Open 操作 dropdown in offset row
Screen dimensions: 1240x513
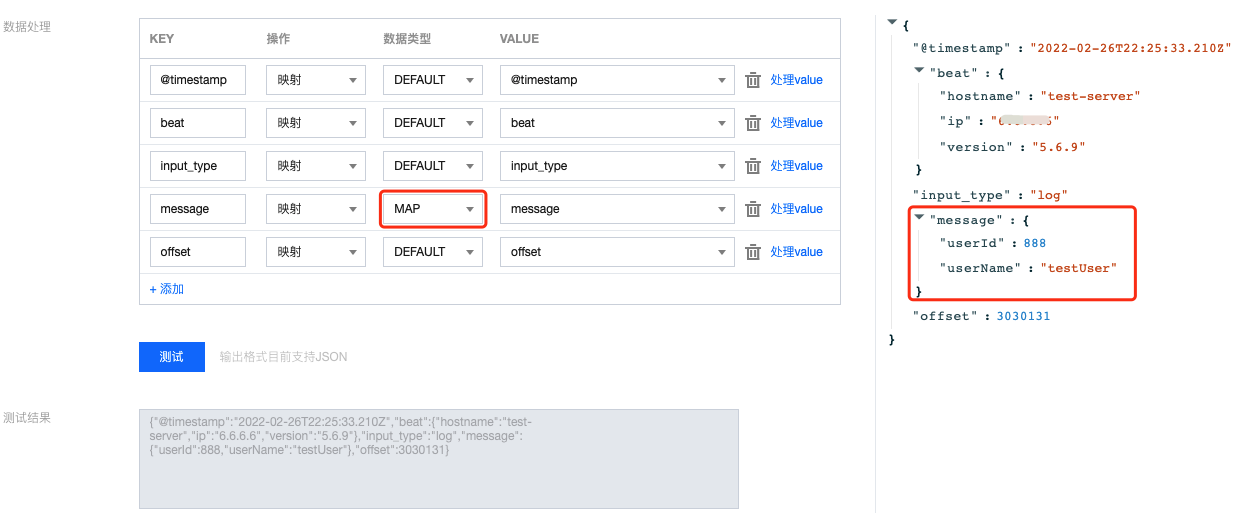click(316, 252)
